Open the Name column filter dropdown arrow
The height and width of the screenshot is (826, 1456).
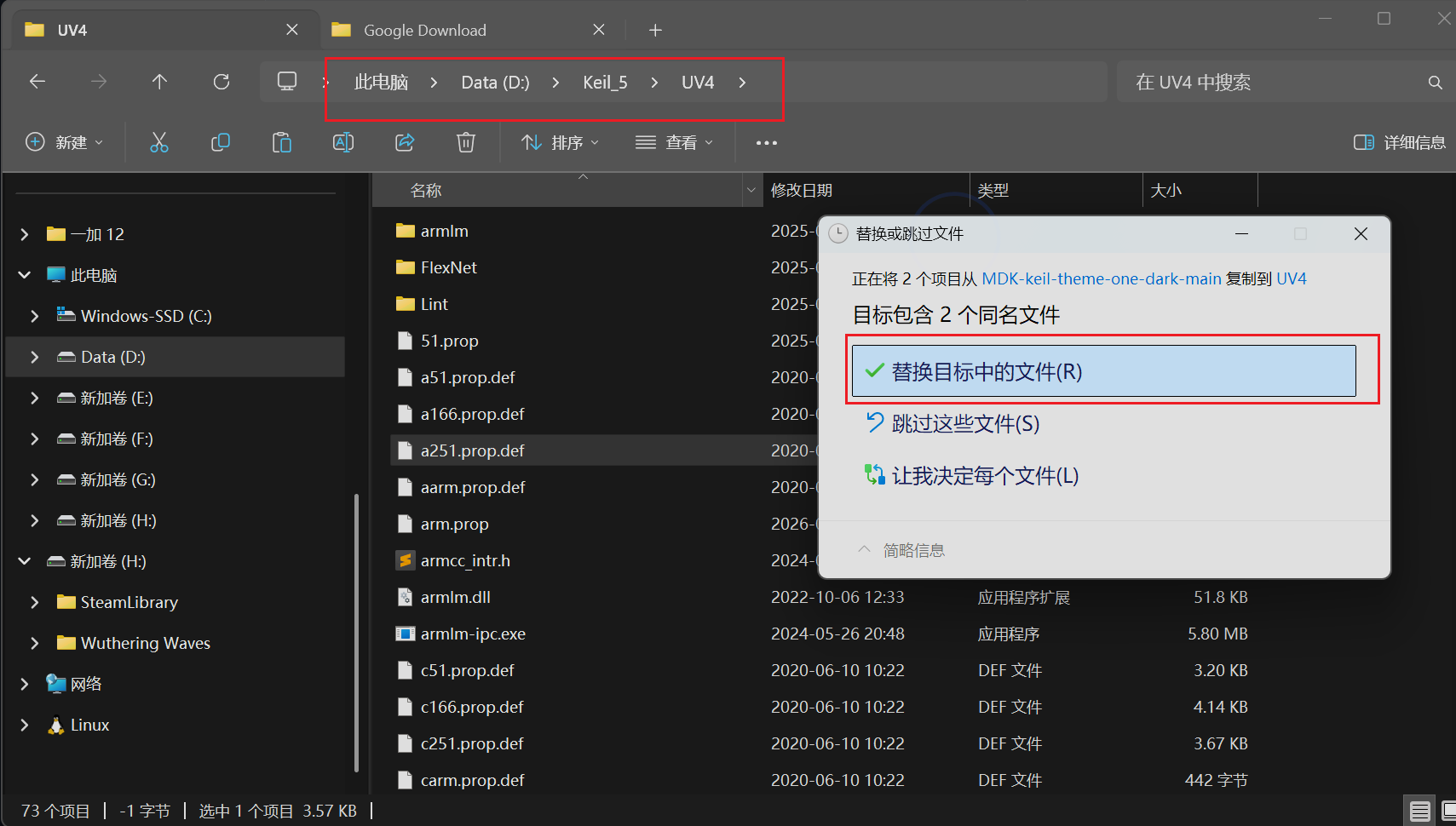(751, 191)
